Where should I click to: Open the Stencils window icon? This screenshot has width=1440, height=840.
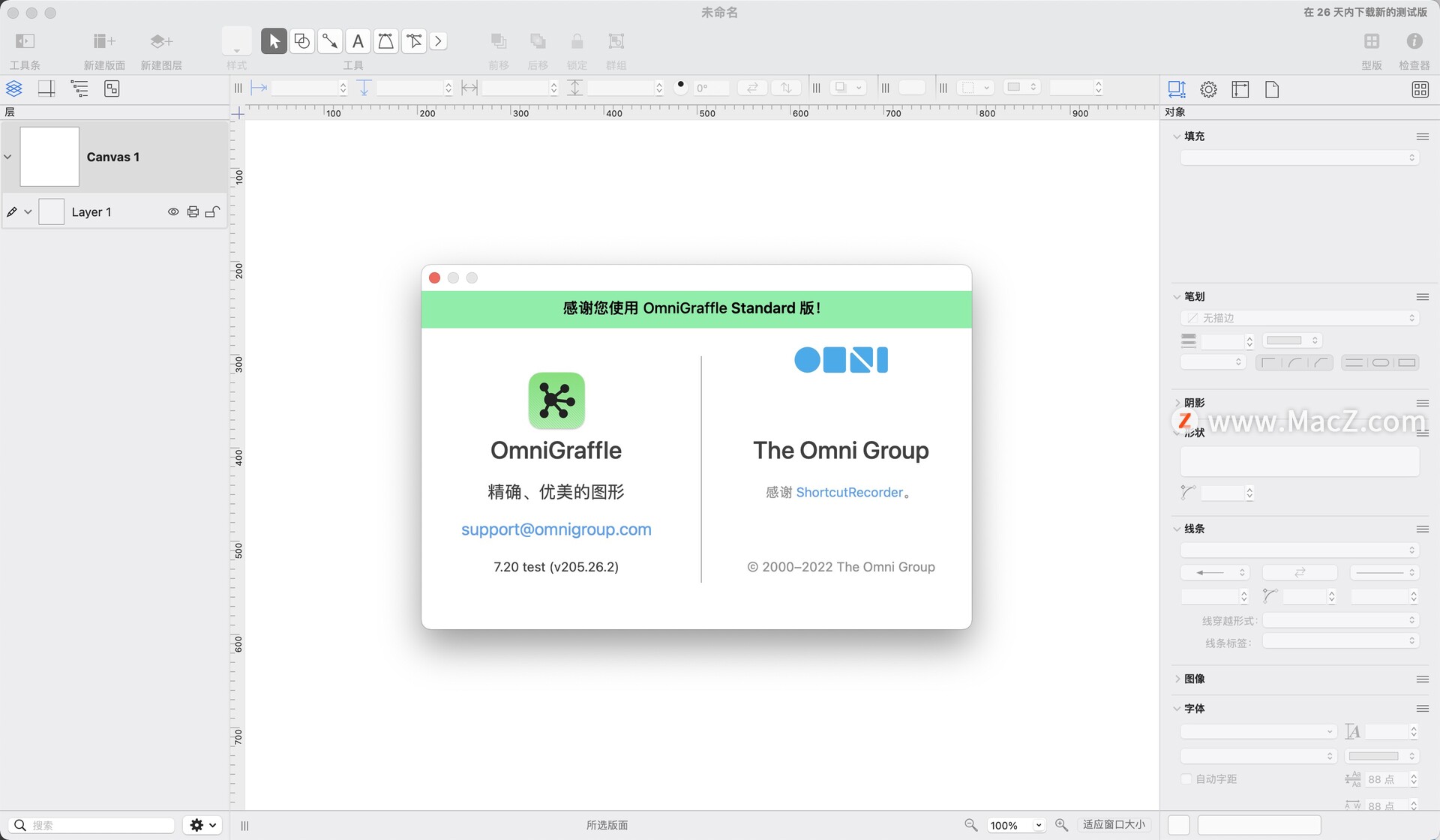[1372, 41]
